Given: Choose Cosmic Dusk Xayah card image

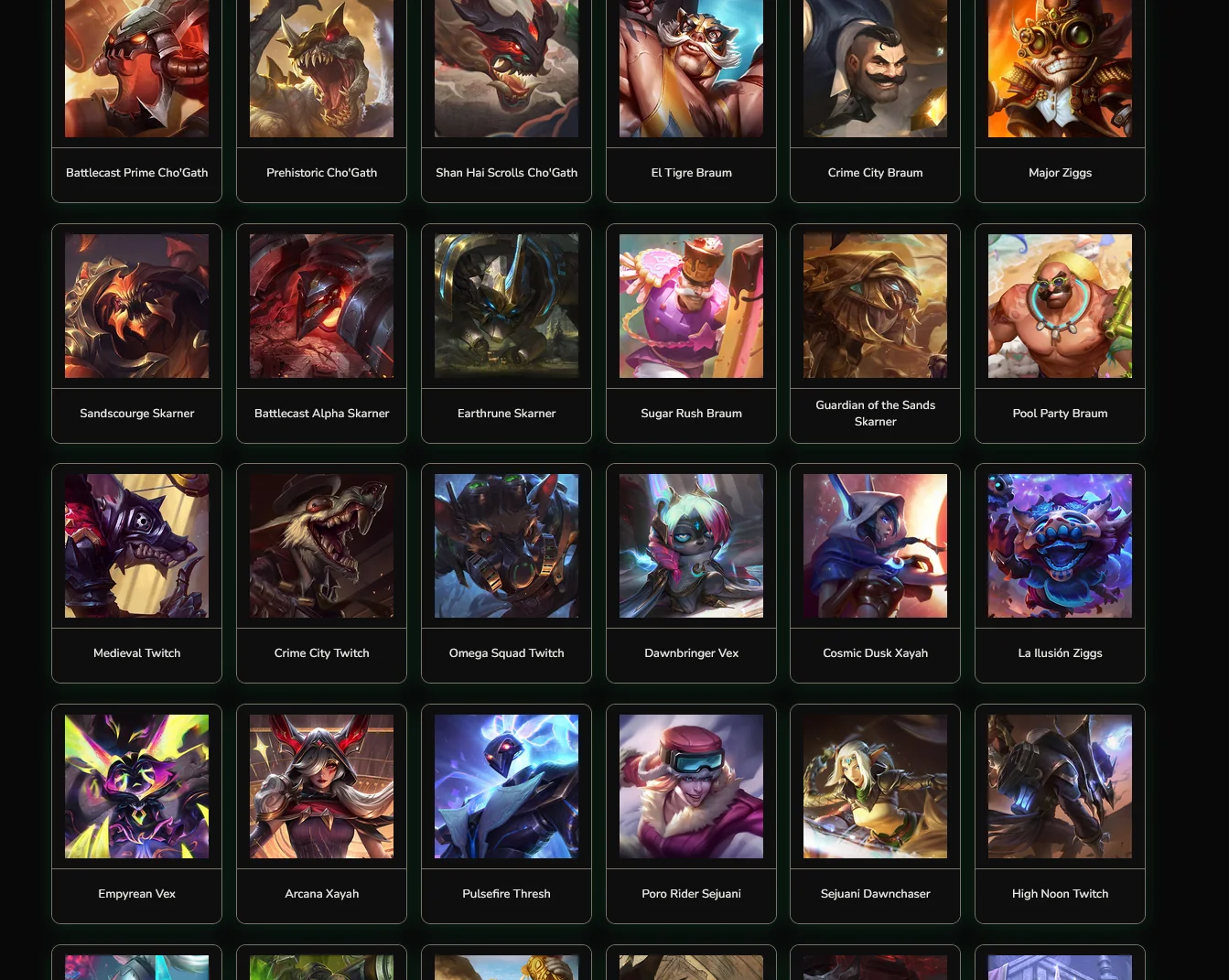Looking at the screenshot, I should tap(875, 545).
